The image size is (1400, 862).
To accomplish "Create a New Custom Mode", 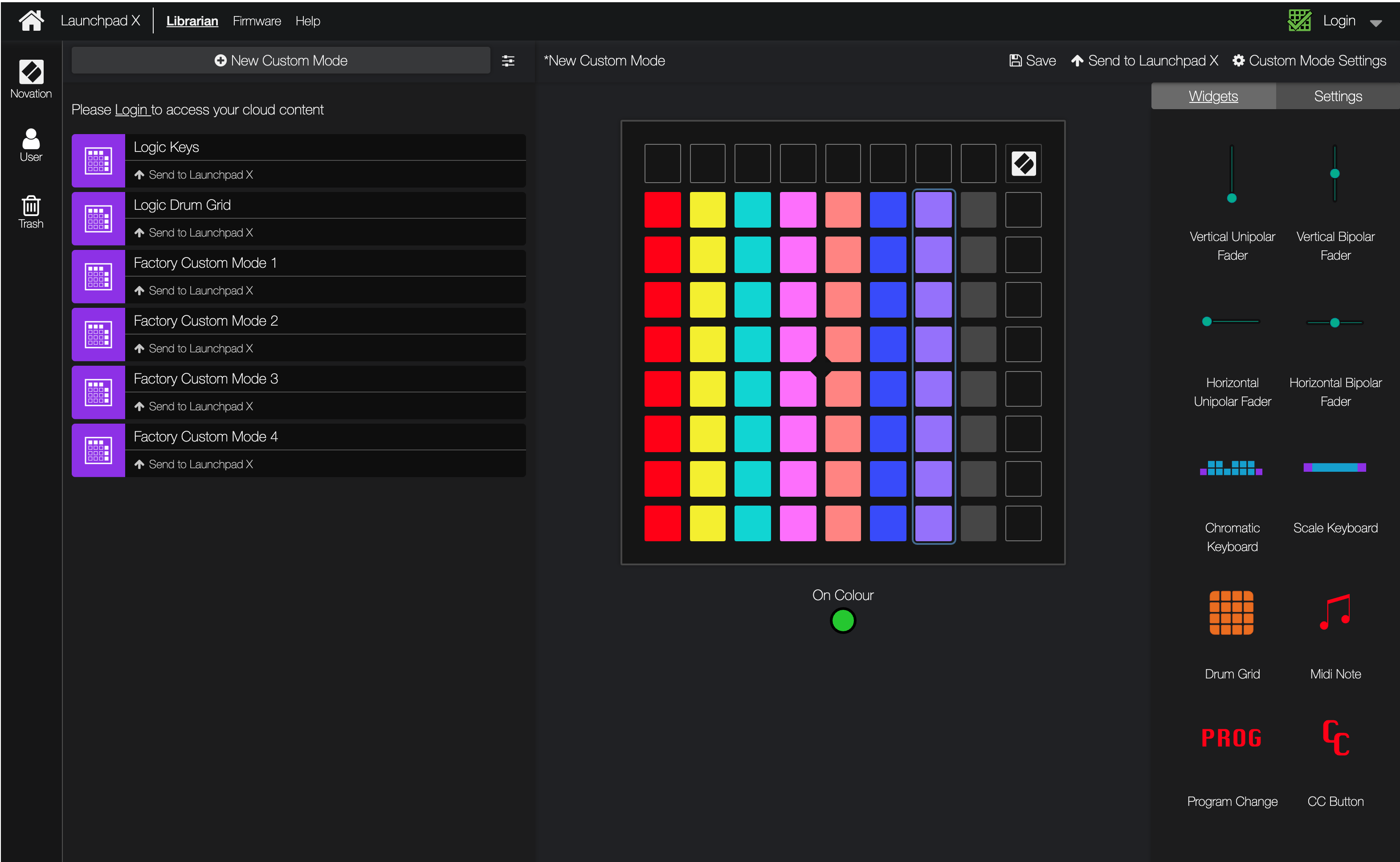I will [x=281, y=61].
